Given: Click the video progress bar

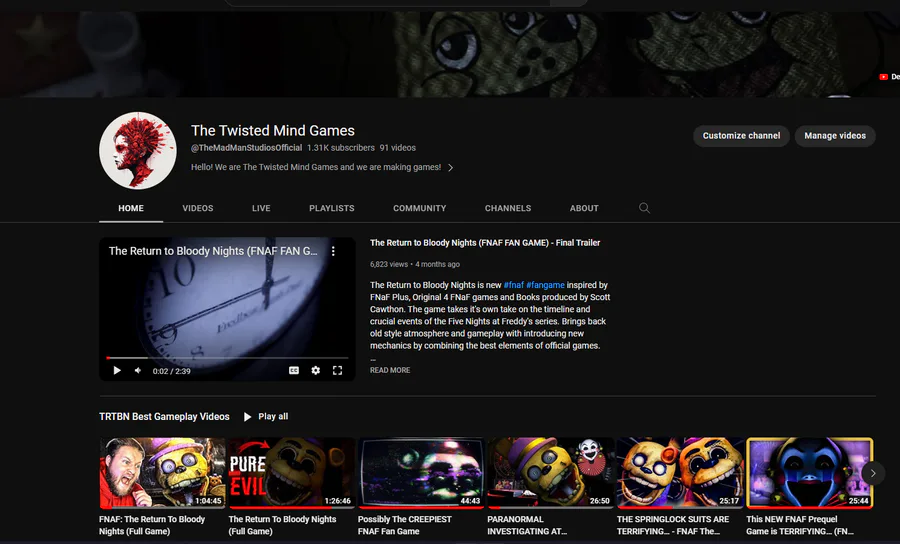Looking at the screenshot, I should point(227,358).
